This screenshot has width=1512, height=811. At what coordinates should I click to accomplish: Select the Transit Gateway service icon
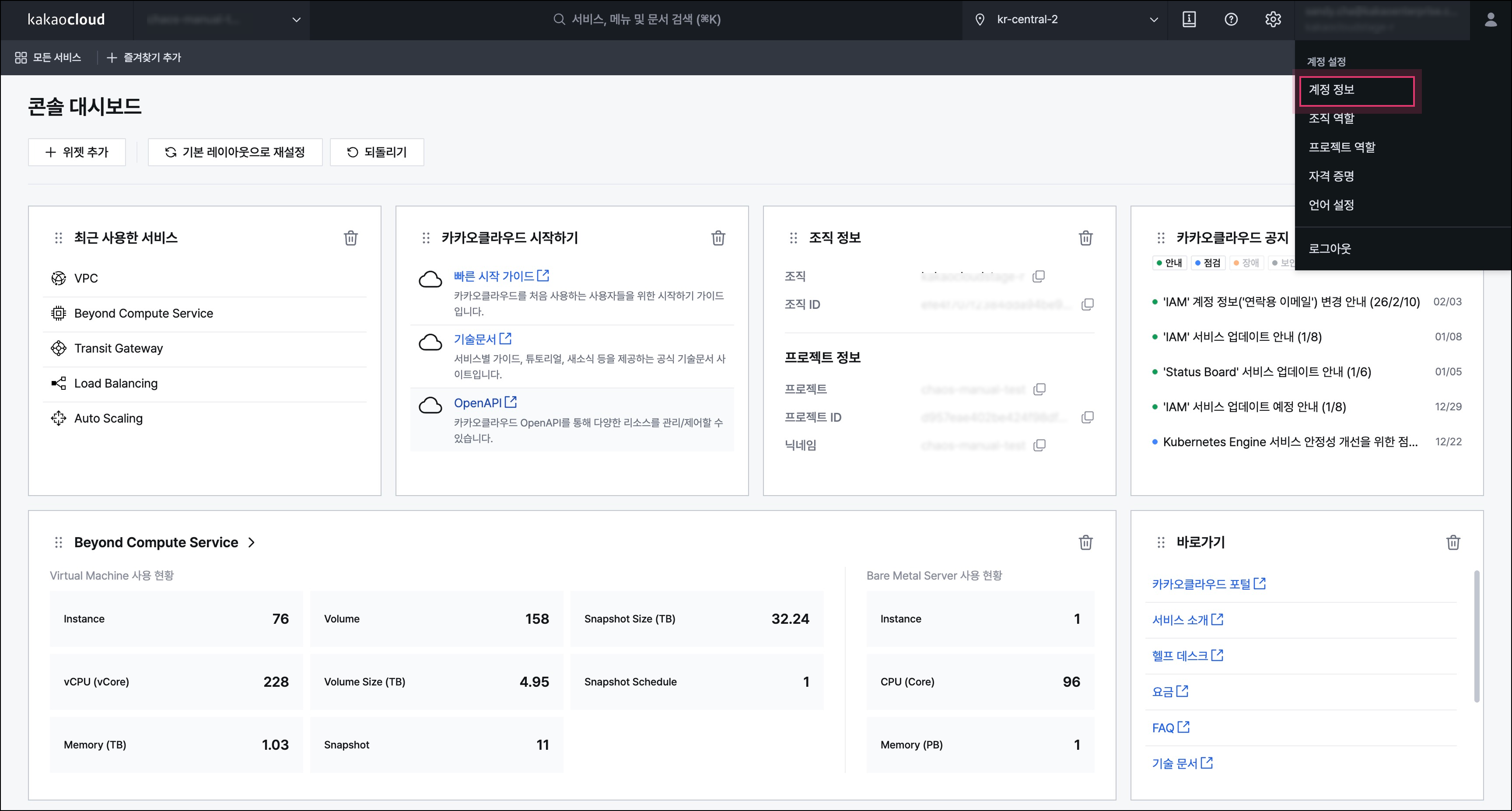58,348
